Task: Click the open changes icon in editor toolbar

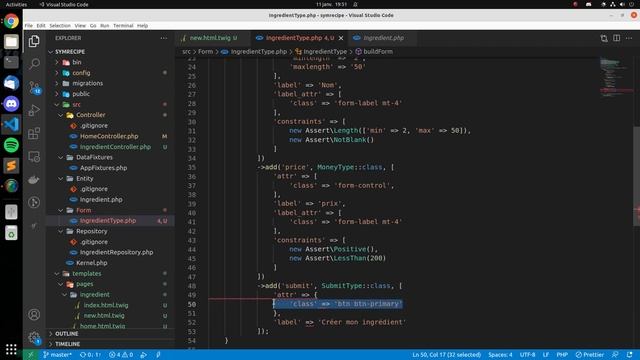Action: [x=604, y=38]
